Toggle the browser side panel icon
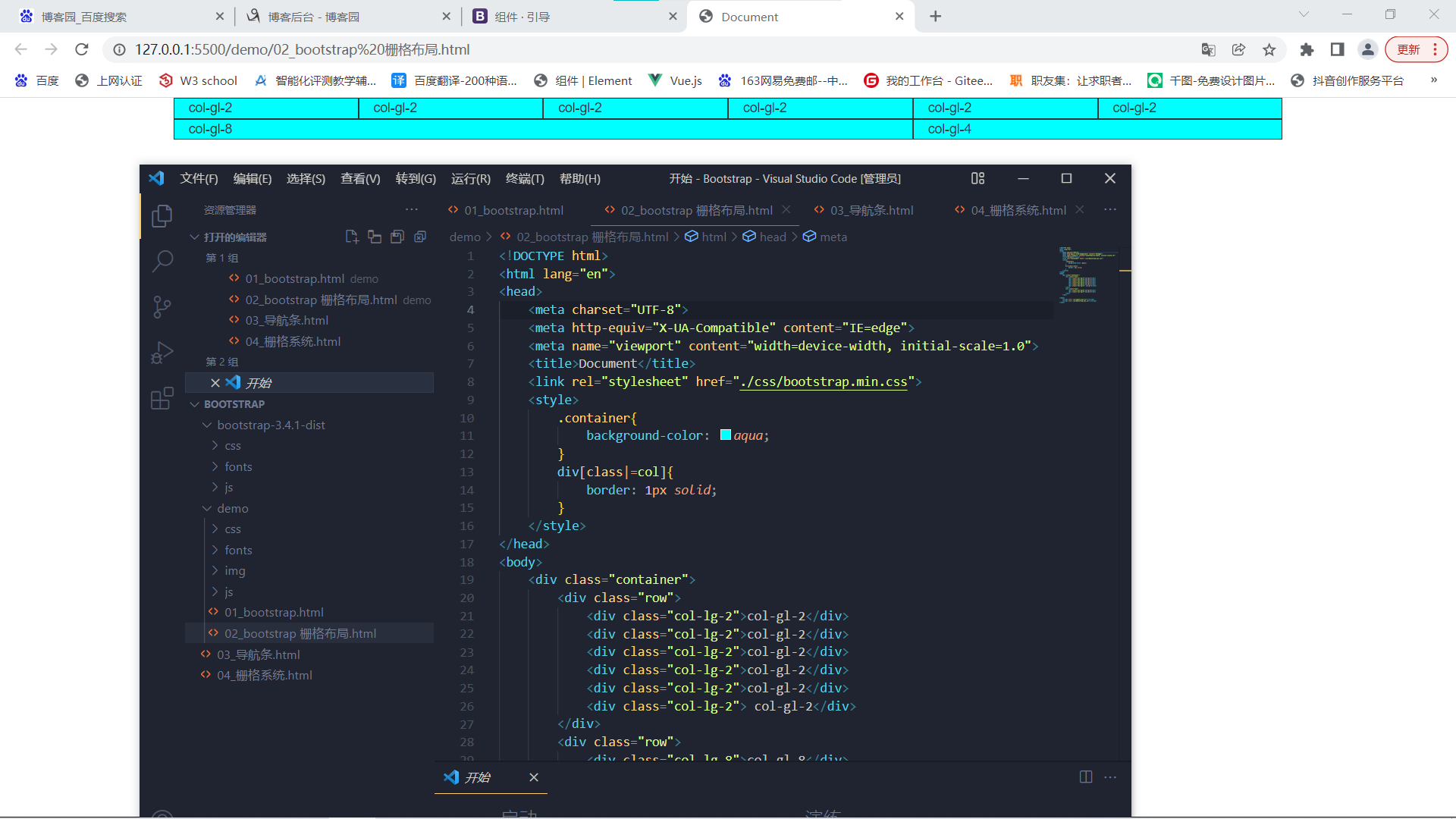The width and height of the screenshot is (1456, 819). coord(1337,50)
